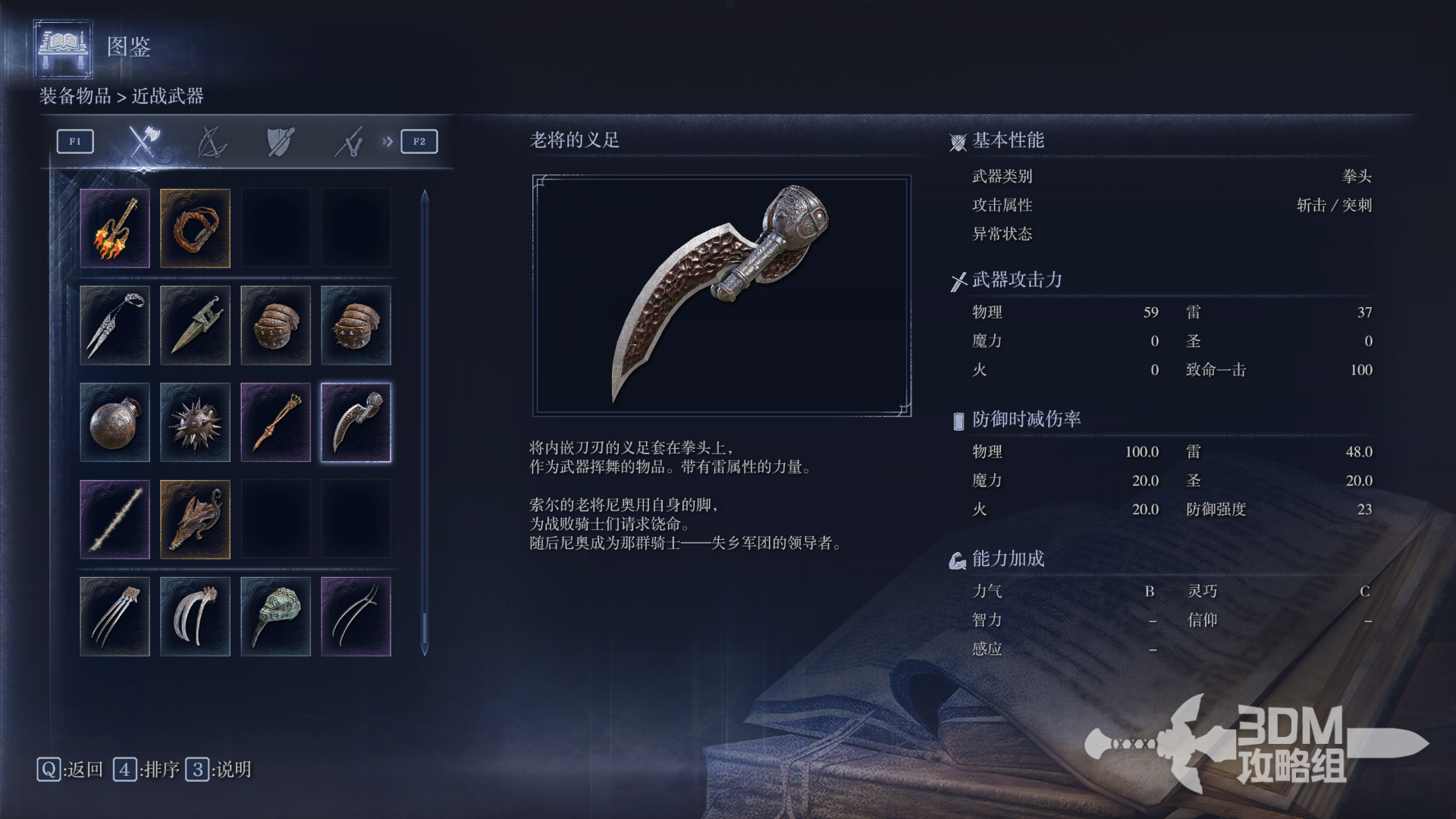Click the F2 next category button
Viewport: 1456px width, 819px height.
click(x=419, y=141)
